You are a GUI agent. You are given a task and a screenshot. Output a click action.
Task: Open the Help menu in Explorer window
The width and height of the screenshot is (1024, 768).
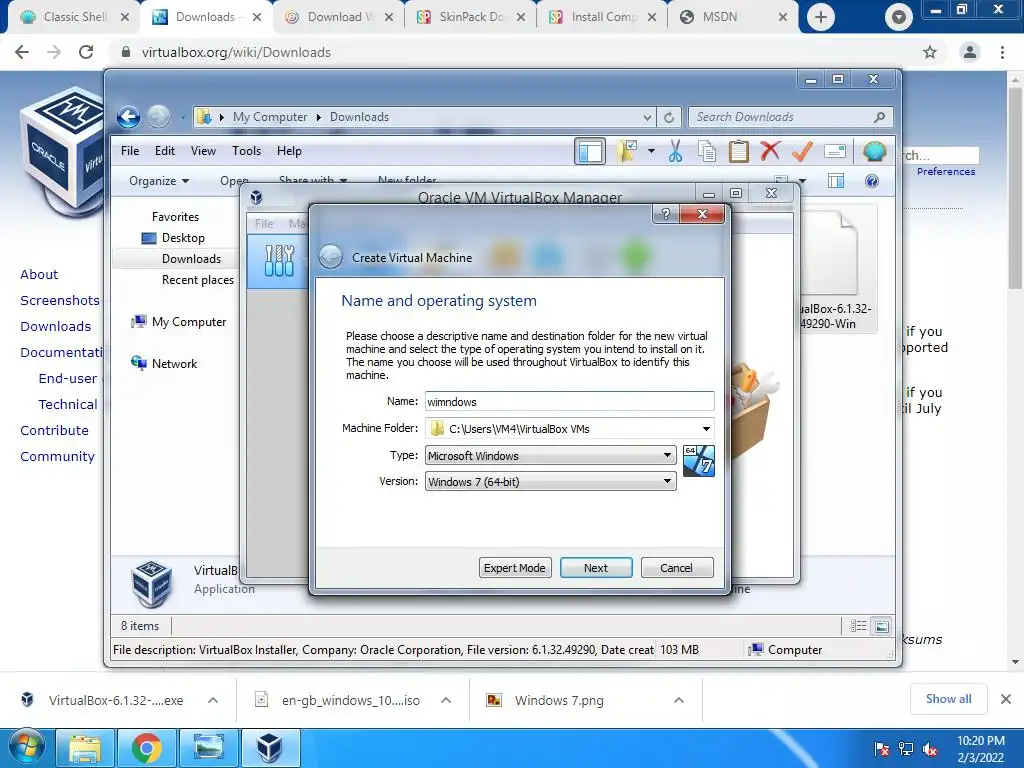pos(289,151)
